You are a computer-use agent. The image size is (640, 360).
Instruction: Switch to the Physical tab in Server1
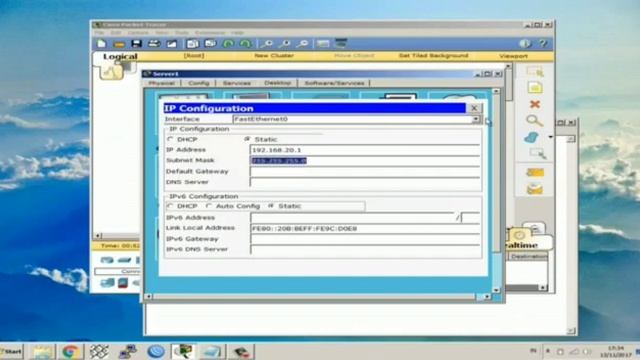[x=162, y=83]
